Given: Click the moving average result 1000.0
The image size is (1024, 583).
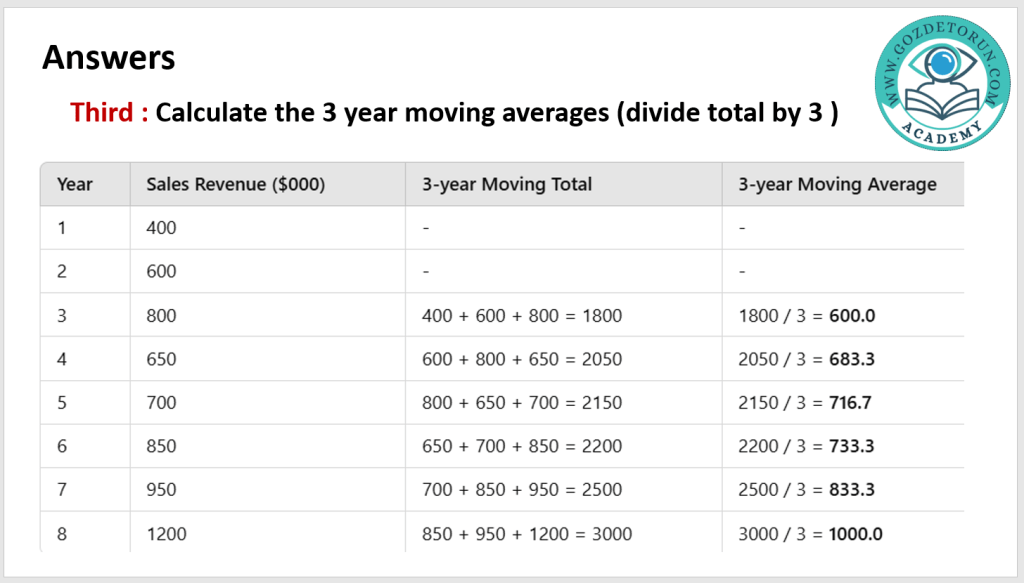Looking at the screenshot, I should tap(856, 533).
